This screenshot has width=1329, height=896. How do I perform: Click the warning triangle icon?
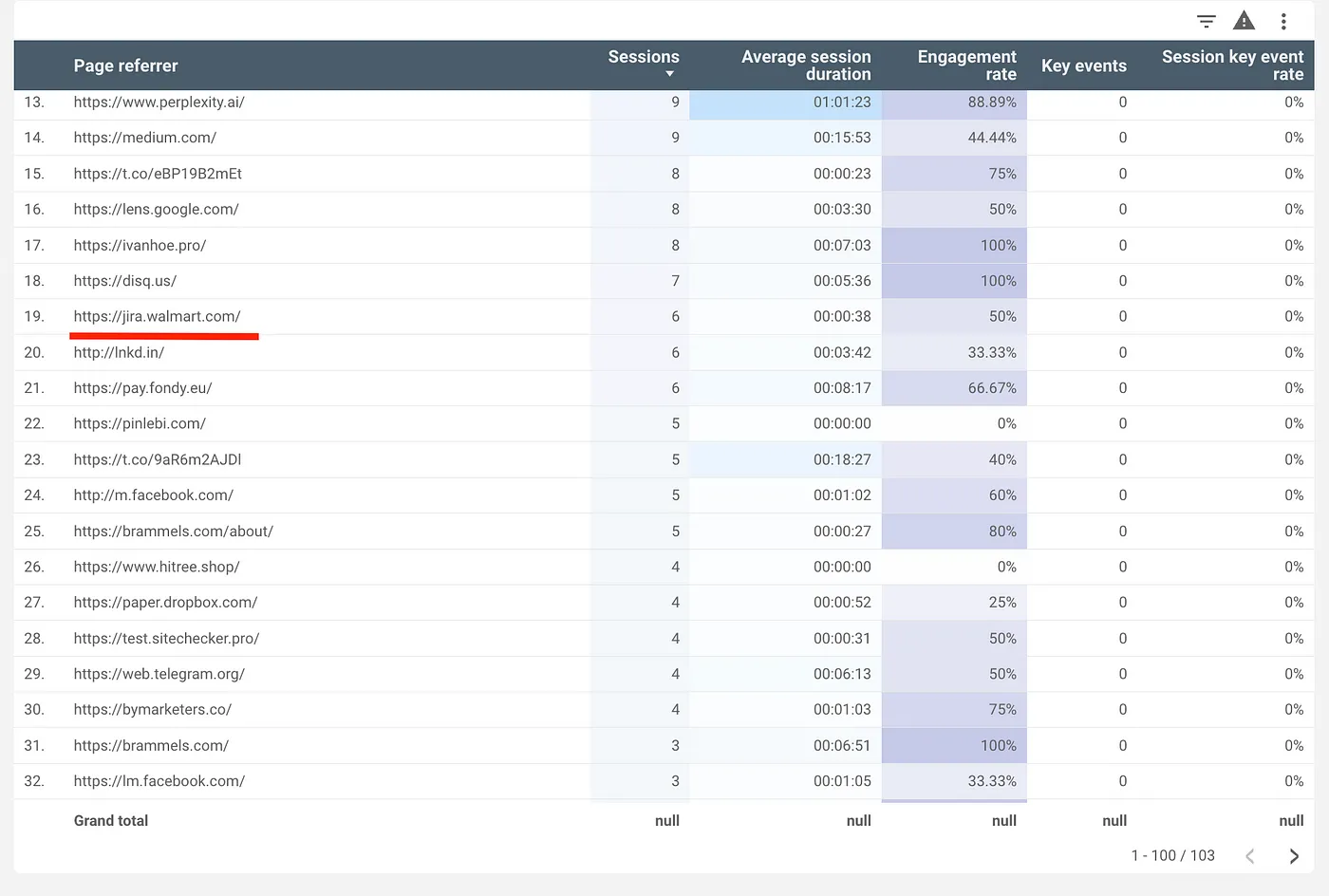(1244, 20)
